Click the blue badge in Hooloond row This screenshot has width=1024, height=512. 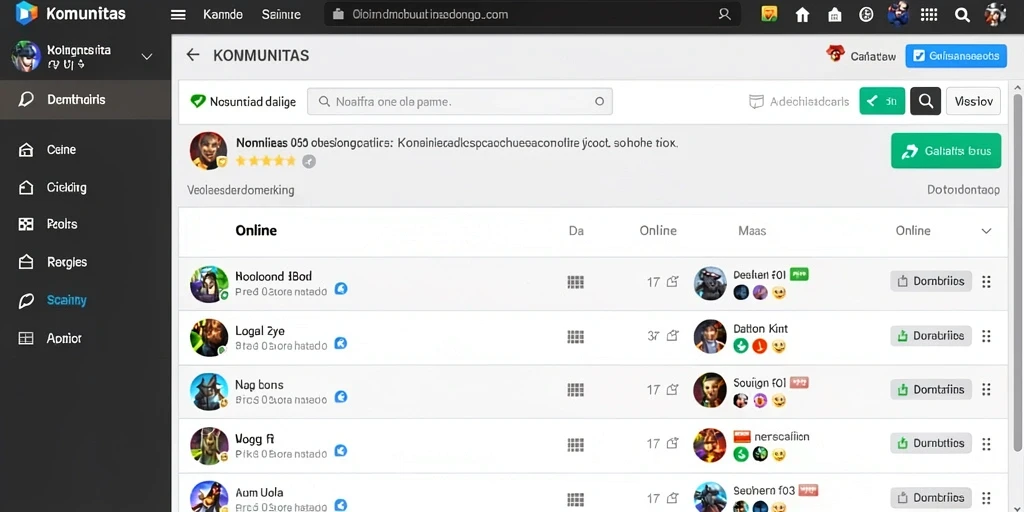[x=341, y=289]
